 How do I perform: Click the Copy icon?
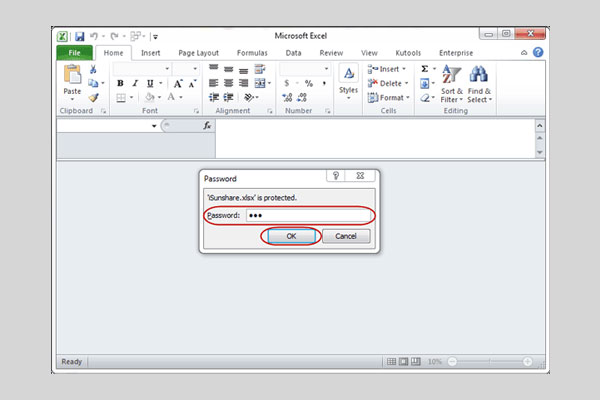point(93,83)
